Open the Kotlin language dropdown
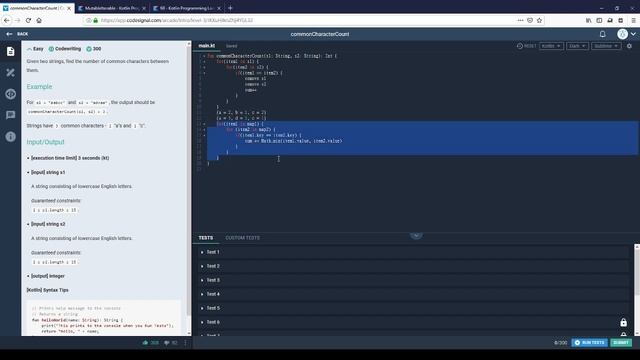Viewport: 640px width, 360px height. (x=551, y=46)
